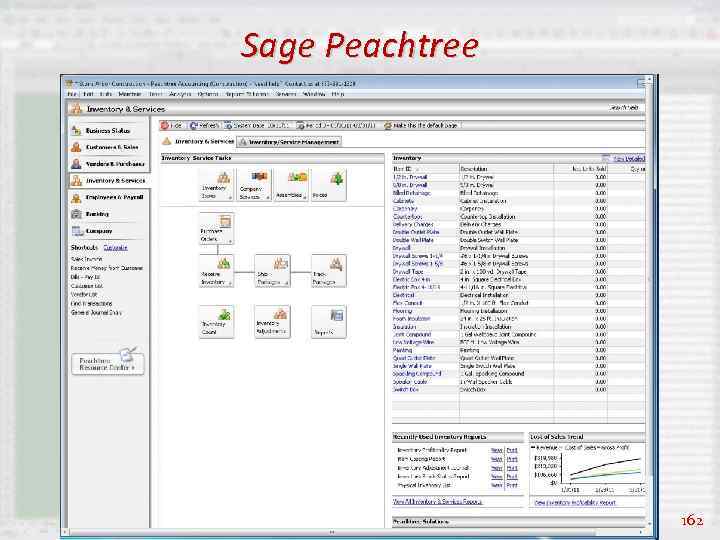Click the Reports task icon

click(329, 322)
